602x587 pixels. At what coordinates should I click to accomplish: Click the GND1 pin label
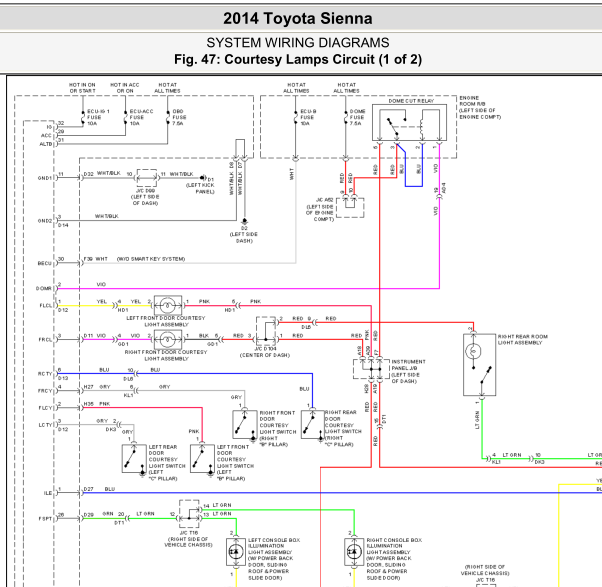click(x=45, y=178)
